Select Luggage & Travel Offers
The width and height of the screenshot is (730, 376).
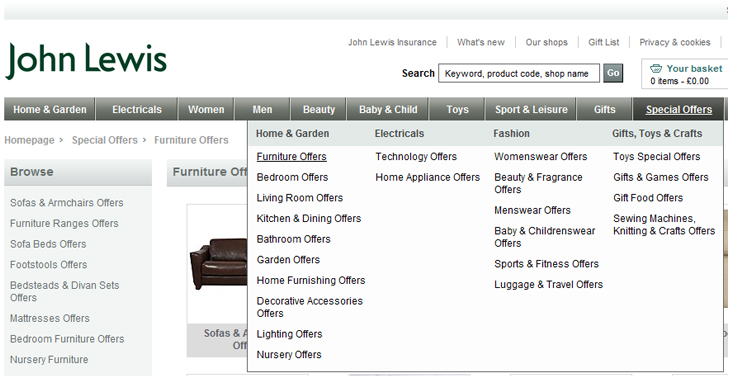[548, 284]
